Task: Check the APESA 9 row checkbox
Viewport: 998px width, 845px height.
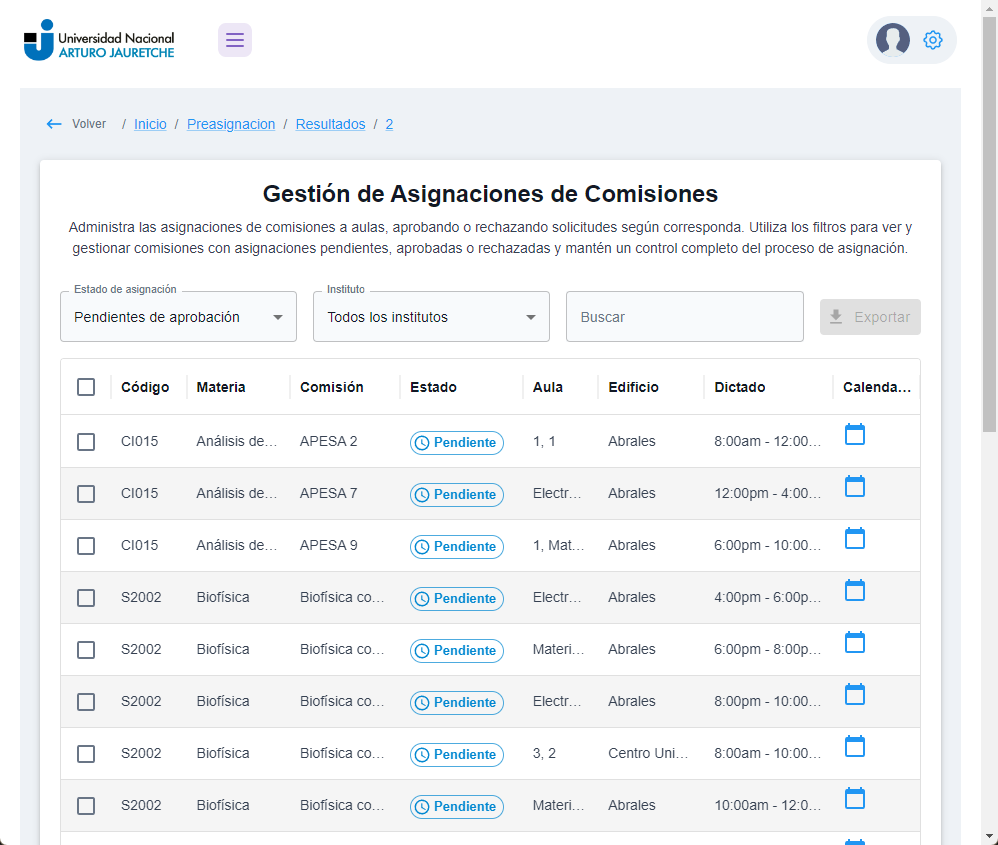Action: click(x=86, y=546)
